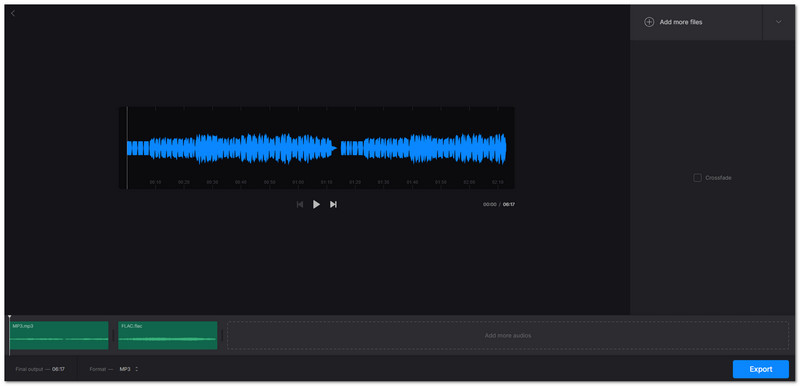
Task: Click the 00:00 / 06:17 time display
Action: pos(499,204)
